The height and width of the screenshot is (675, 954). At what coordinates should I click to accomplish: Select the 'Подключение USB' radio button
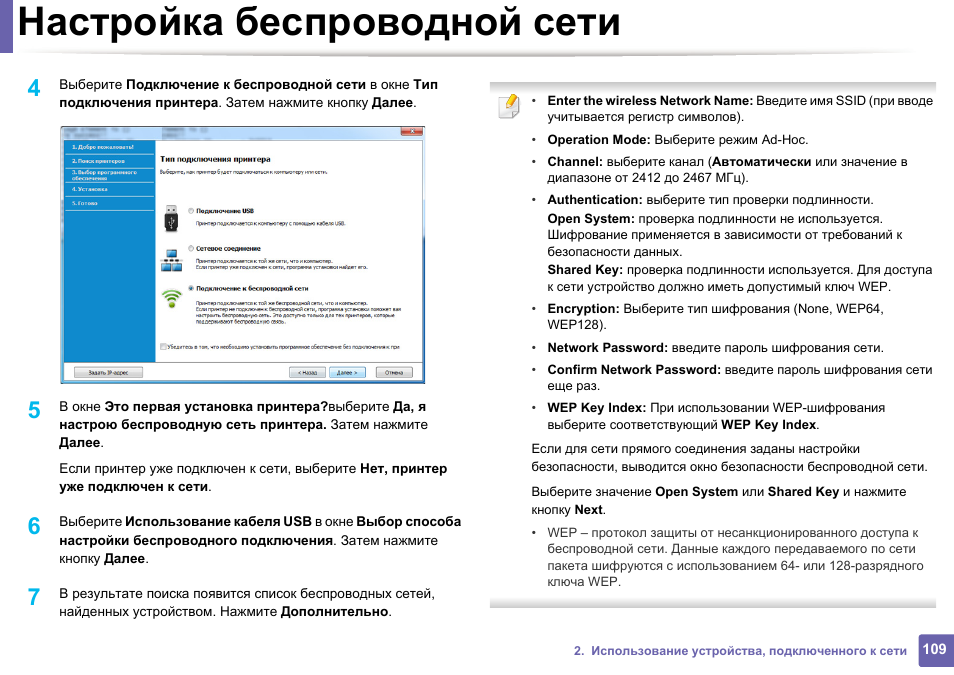tap(191, 211)
